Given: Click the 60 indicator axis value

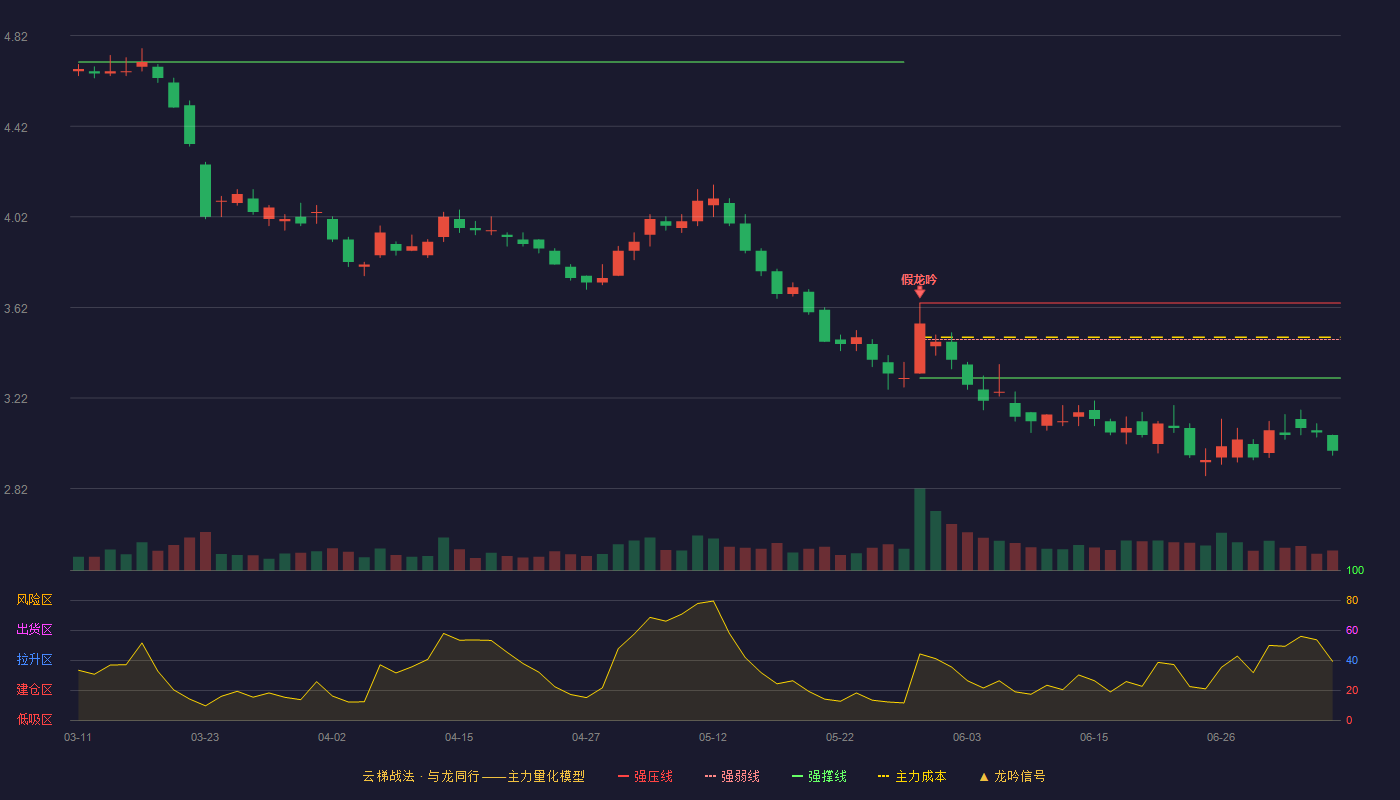Looking at the screenshot, I should pos(1352,630).
